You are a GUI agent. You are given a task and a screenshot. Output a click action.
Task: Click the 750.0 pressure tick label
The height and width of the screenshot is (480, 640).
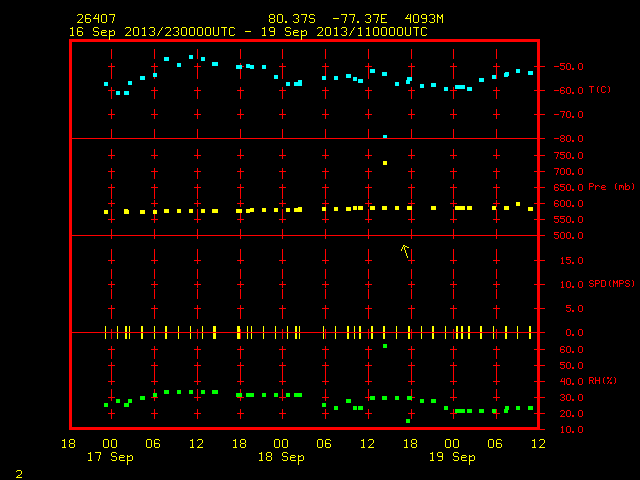pos(569,156)
